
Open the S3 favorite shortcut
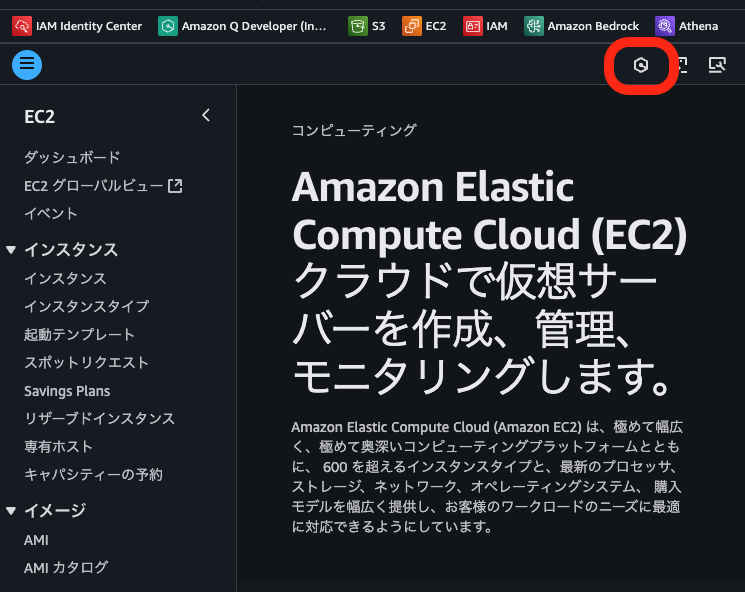(x=366, y=26)
